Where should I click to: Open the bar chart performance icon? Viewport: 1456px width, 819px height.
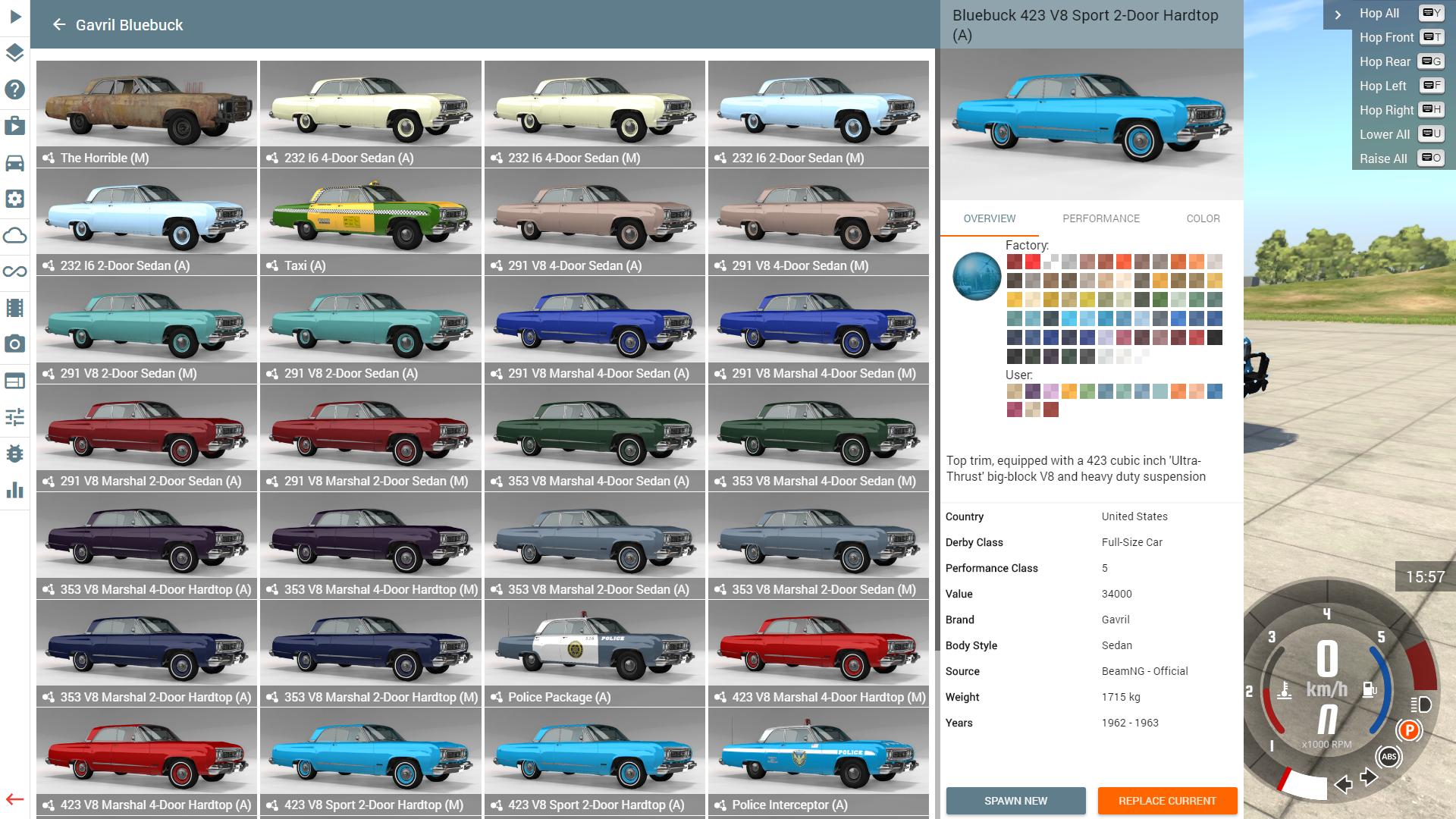tap(15, 490)
